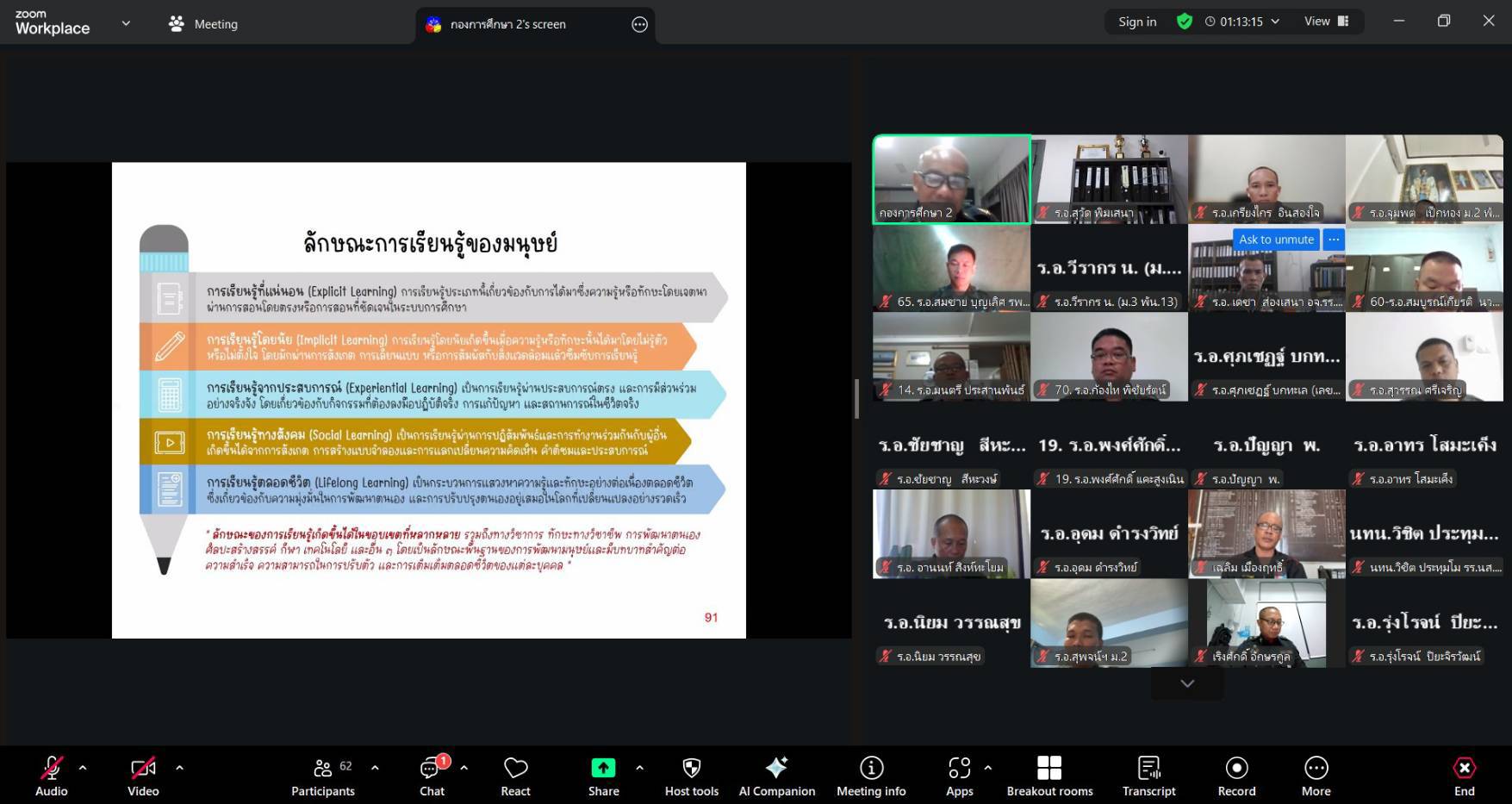
Task: Open the Meeting tab in top bar
Action: pyautogui.click(x=203, y=24)
